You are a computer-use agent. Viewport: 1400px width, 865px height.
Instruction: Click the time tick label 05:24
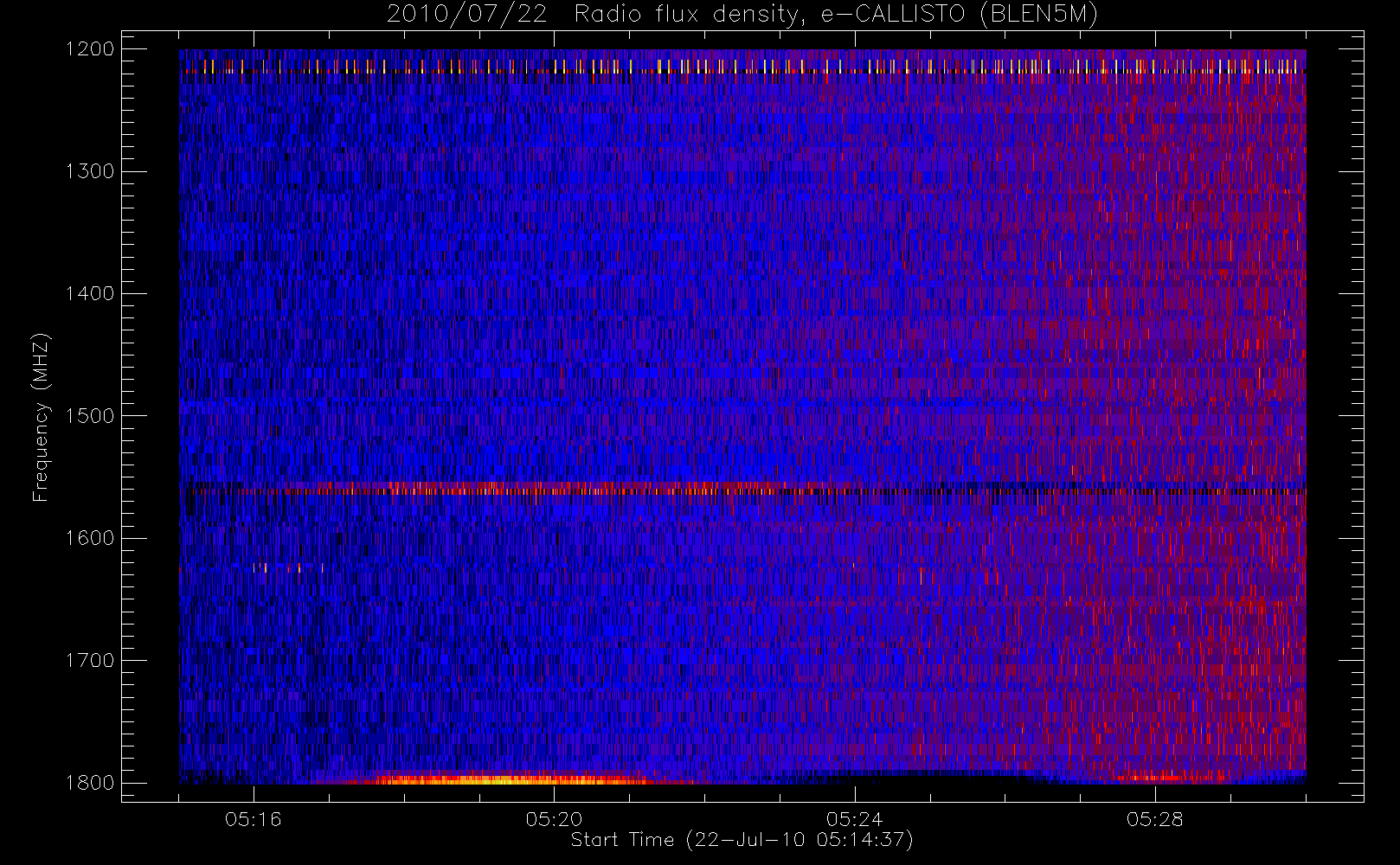point(854,819)
